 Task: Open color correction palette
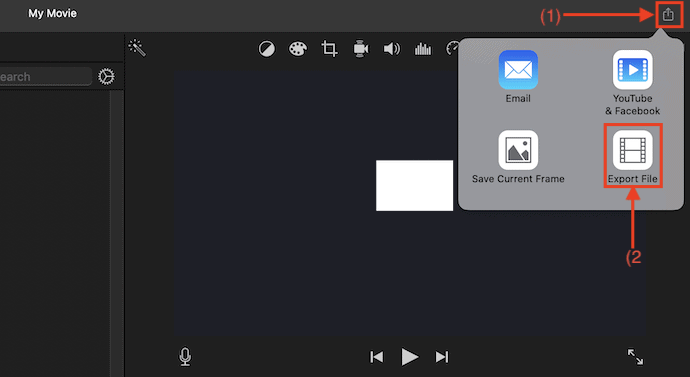(x=298, y=49)
